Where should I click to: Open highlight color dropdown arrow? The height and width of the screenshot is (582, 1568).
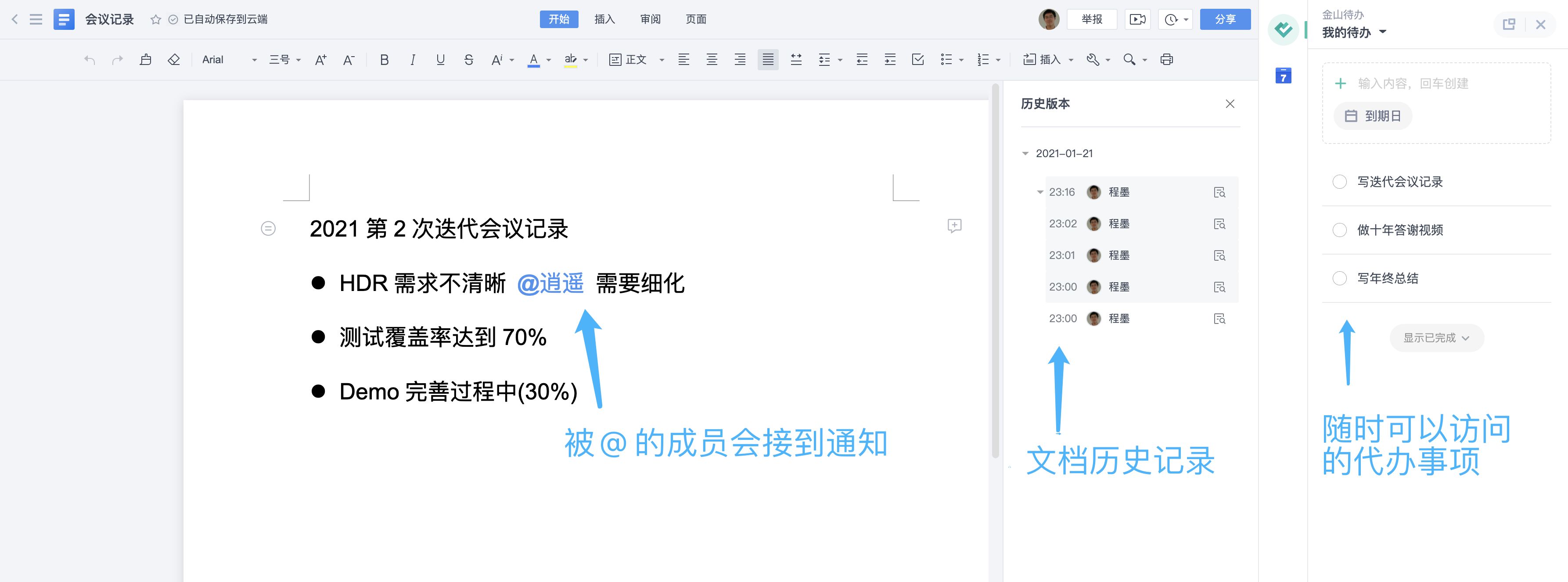[x=586, y=60]
